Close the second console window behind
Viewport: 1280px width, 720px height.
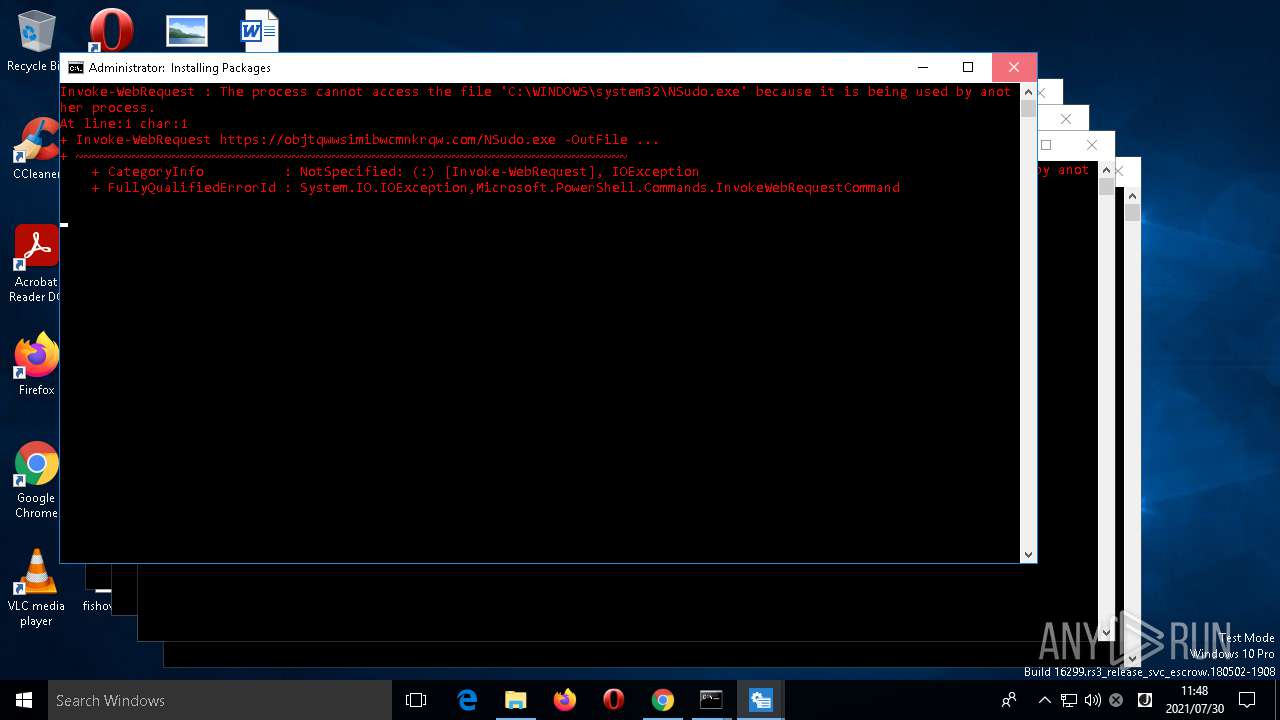[1042, 93]
